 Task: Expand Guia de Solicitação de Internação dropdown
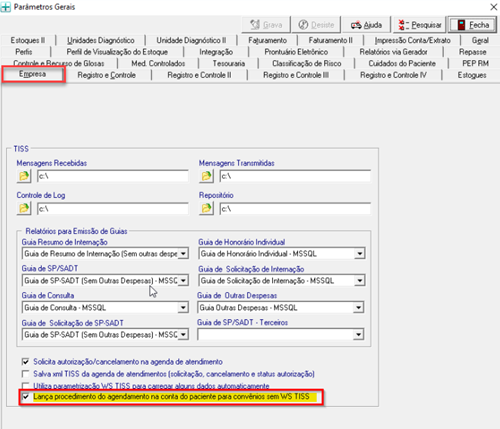[x=359, y=281]
